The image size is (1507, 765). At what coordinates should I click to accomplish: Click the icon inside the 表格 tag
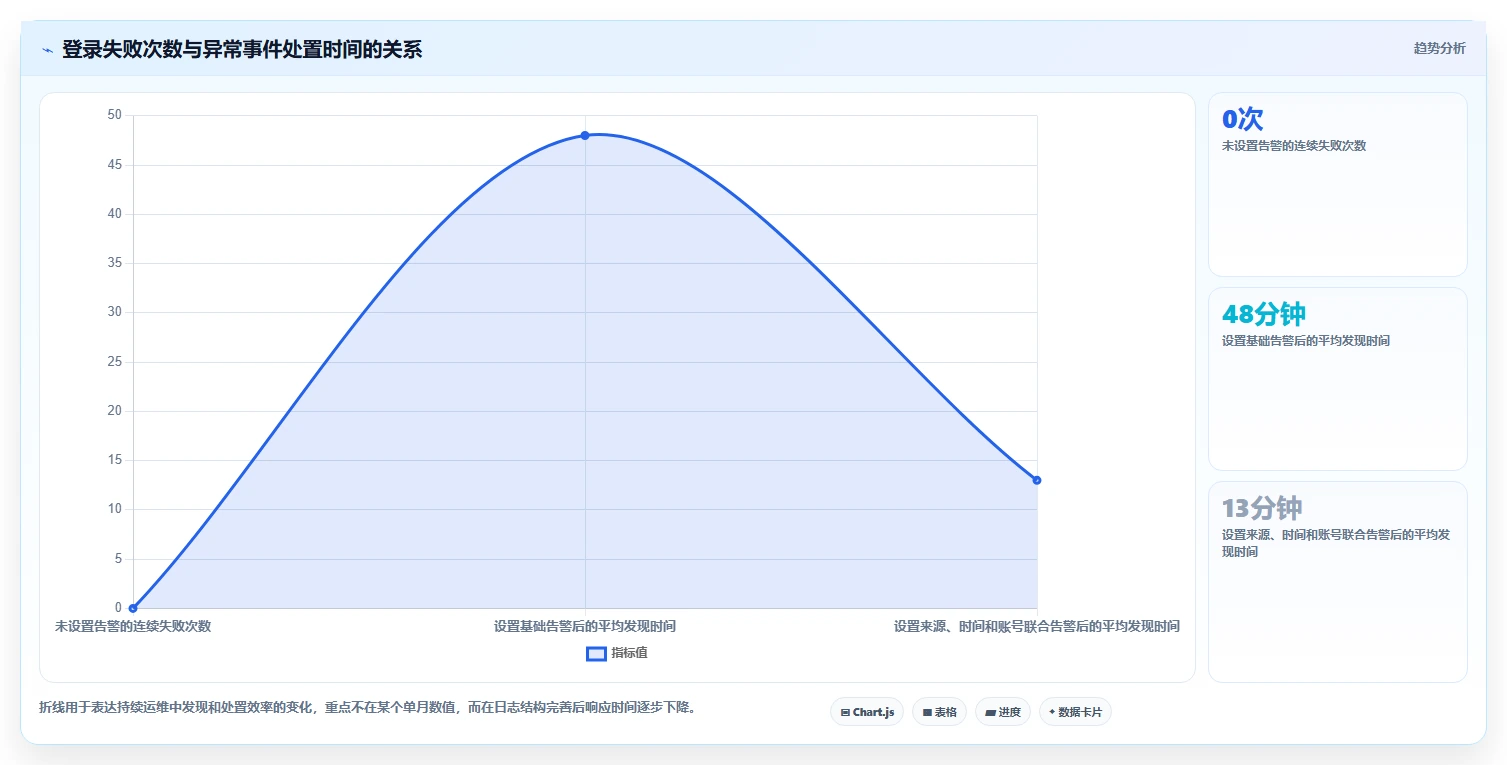pyautogui.click(x=927, y=713)
